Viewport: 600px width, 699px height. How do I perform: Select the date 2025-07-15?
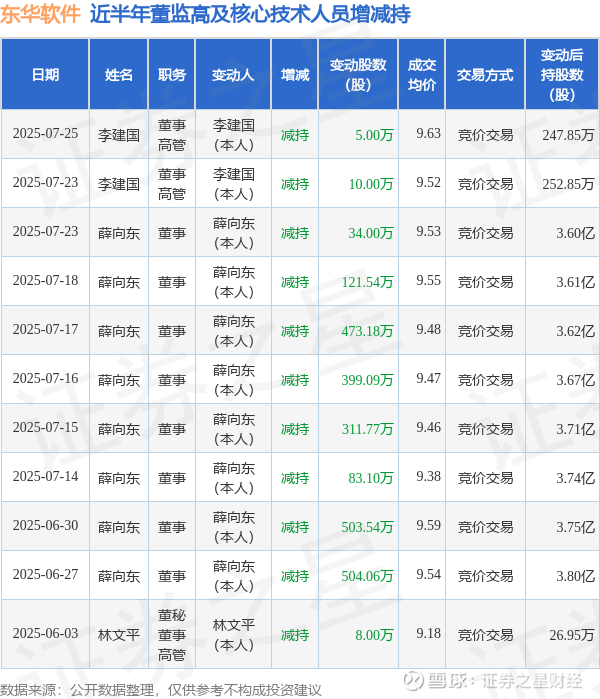point(45,428)
